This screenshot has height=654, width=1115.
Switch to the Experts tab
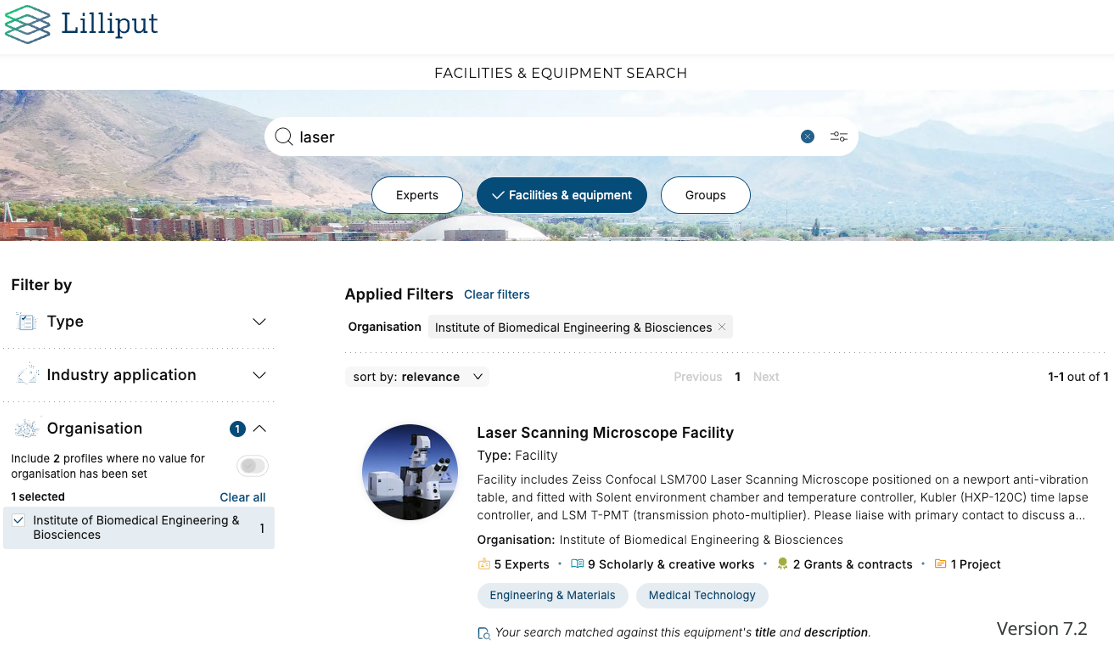point(417,195)
